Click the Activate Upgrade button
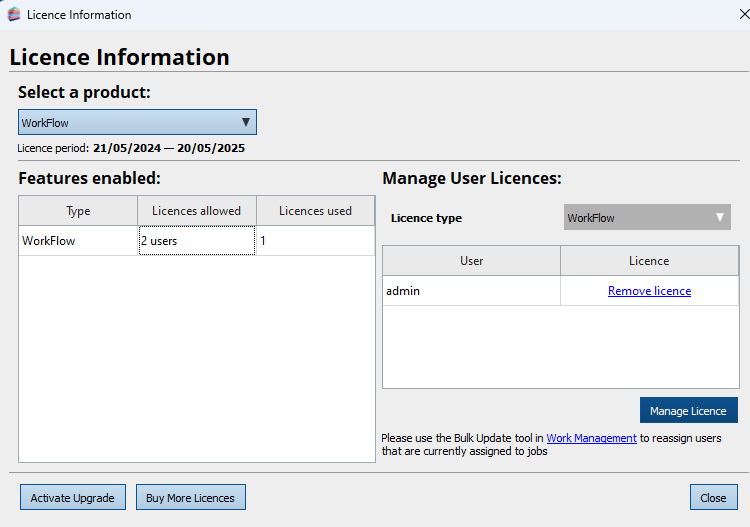This screenshot has width=750, height=527. (x=72, y=498)
